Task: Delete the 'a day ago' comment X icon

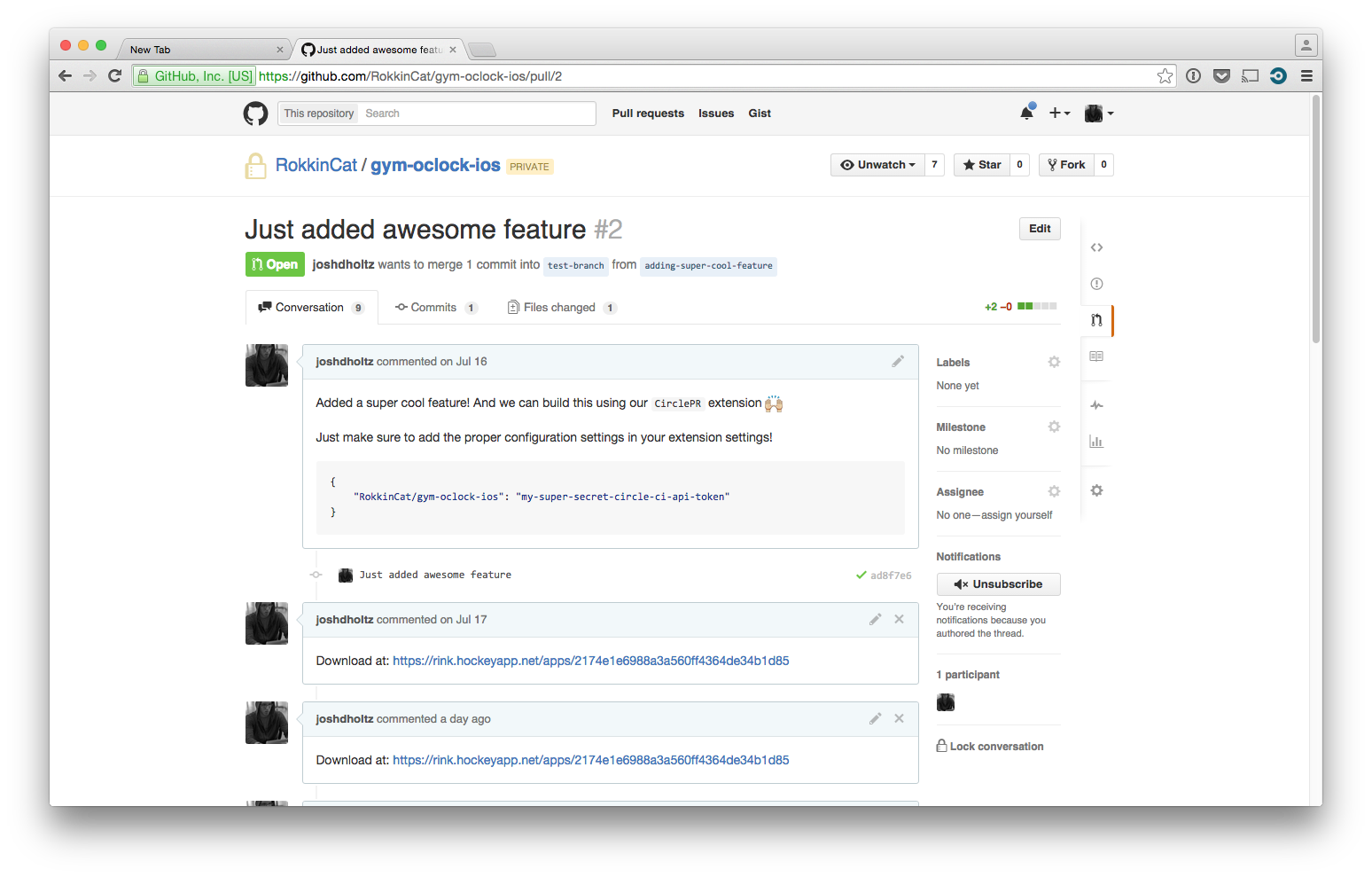Action: (899, 718)
